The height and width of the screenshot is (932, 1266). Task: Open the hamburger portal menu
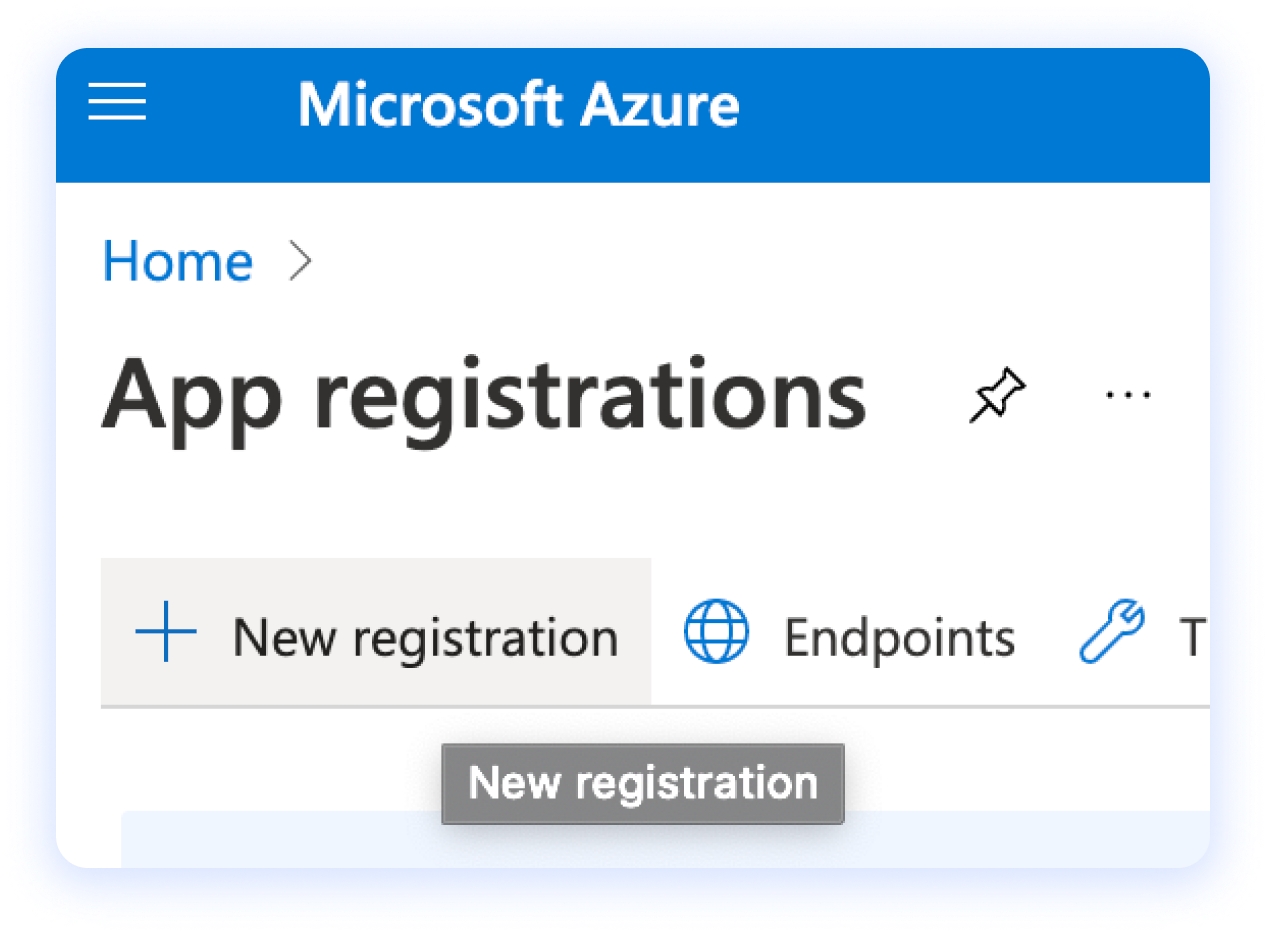117,103
